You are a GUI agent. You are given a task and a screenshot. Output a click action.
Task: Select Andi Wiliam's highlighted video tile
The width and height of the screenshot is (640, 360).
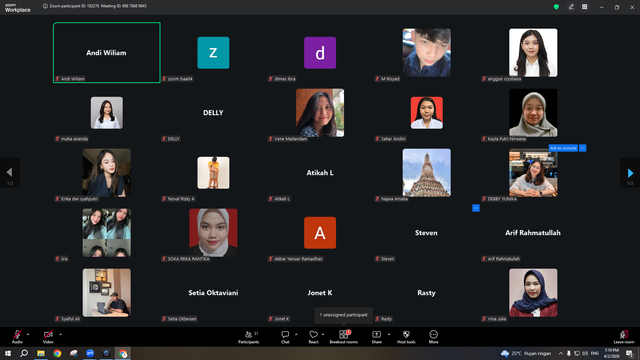pos(107,53)
